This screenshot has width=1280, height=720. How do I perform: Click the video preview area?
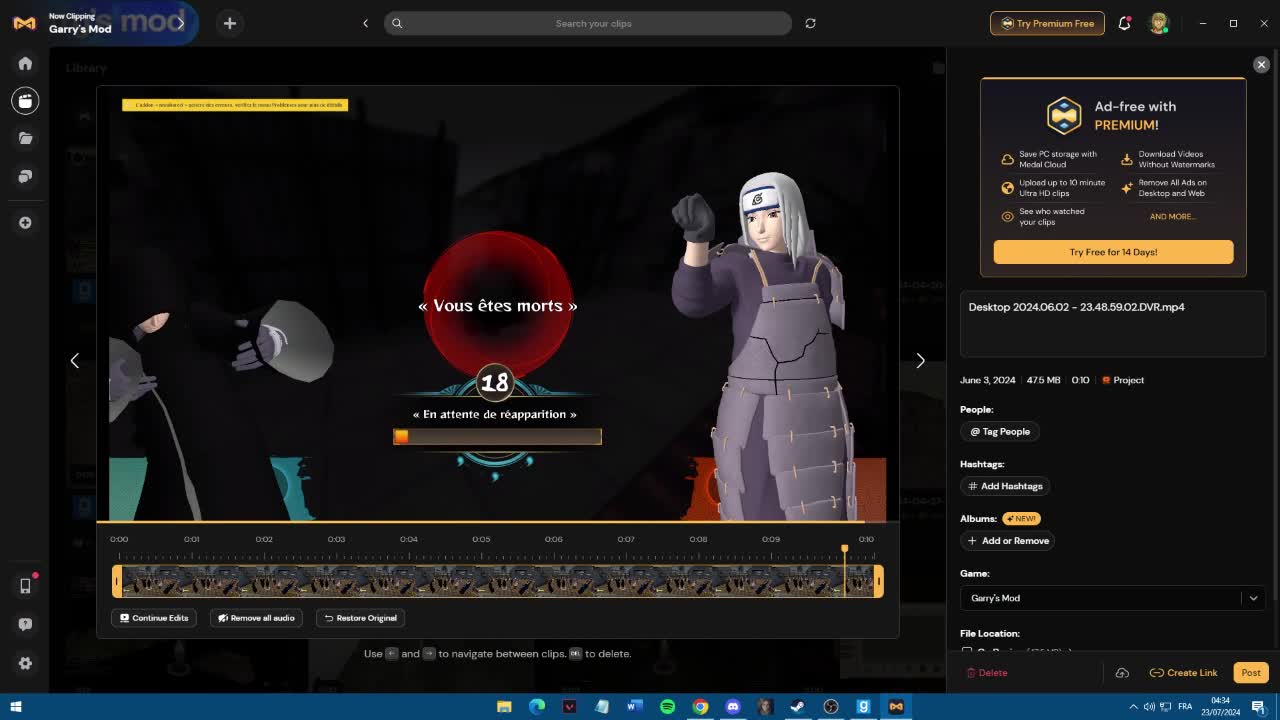point(498,304)
